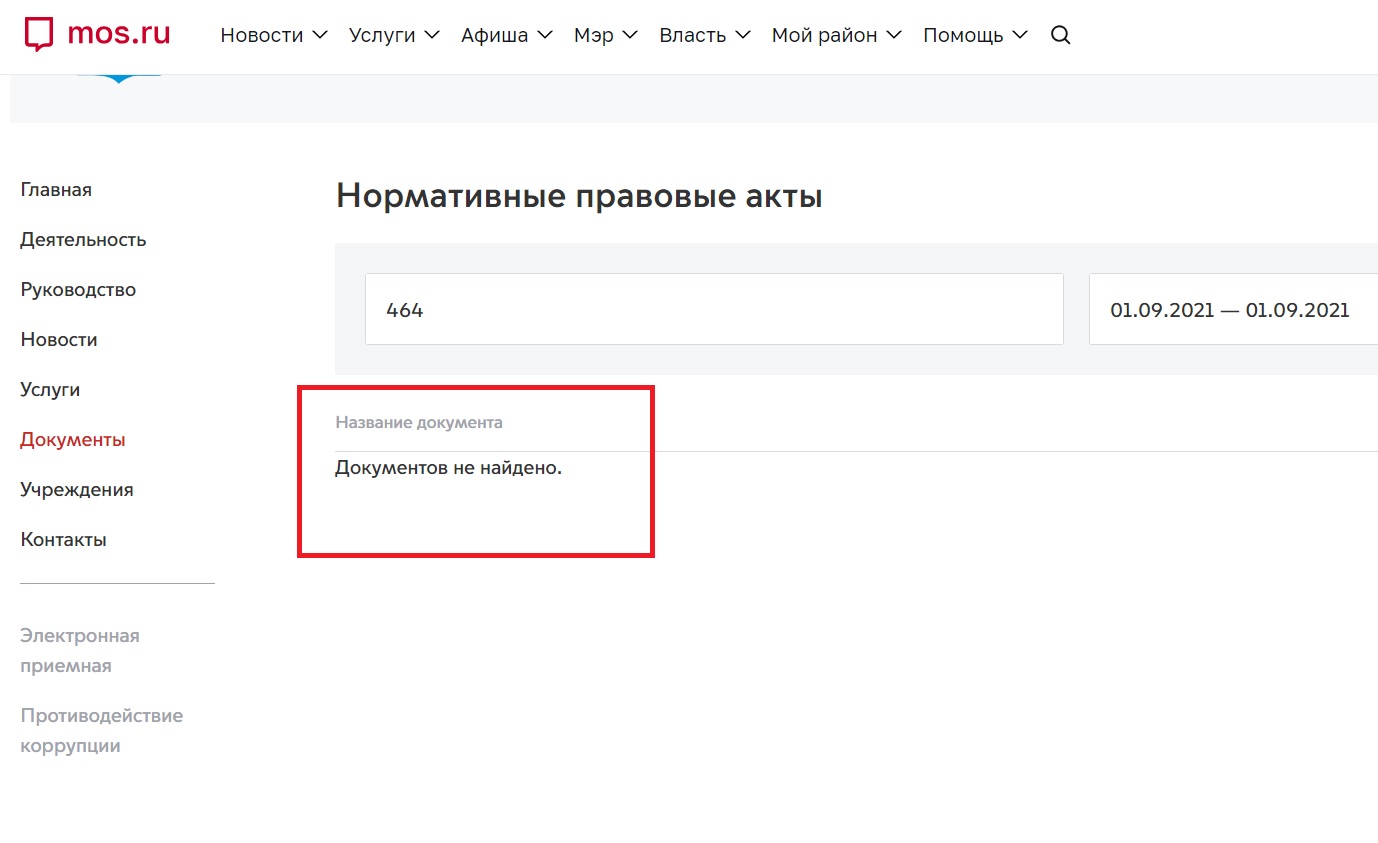The width and height of the screenshot is (1378, 843).
Task: Click the search field containing 464
Action: click(x=713, y=310)
